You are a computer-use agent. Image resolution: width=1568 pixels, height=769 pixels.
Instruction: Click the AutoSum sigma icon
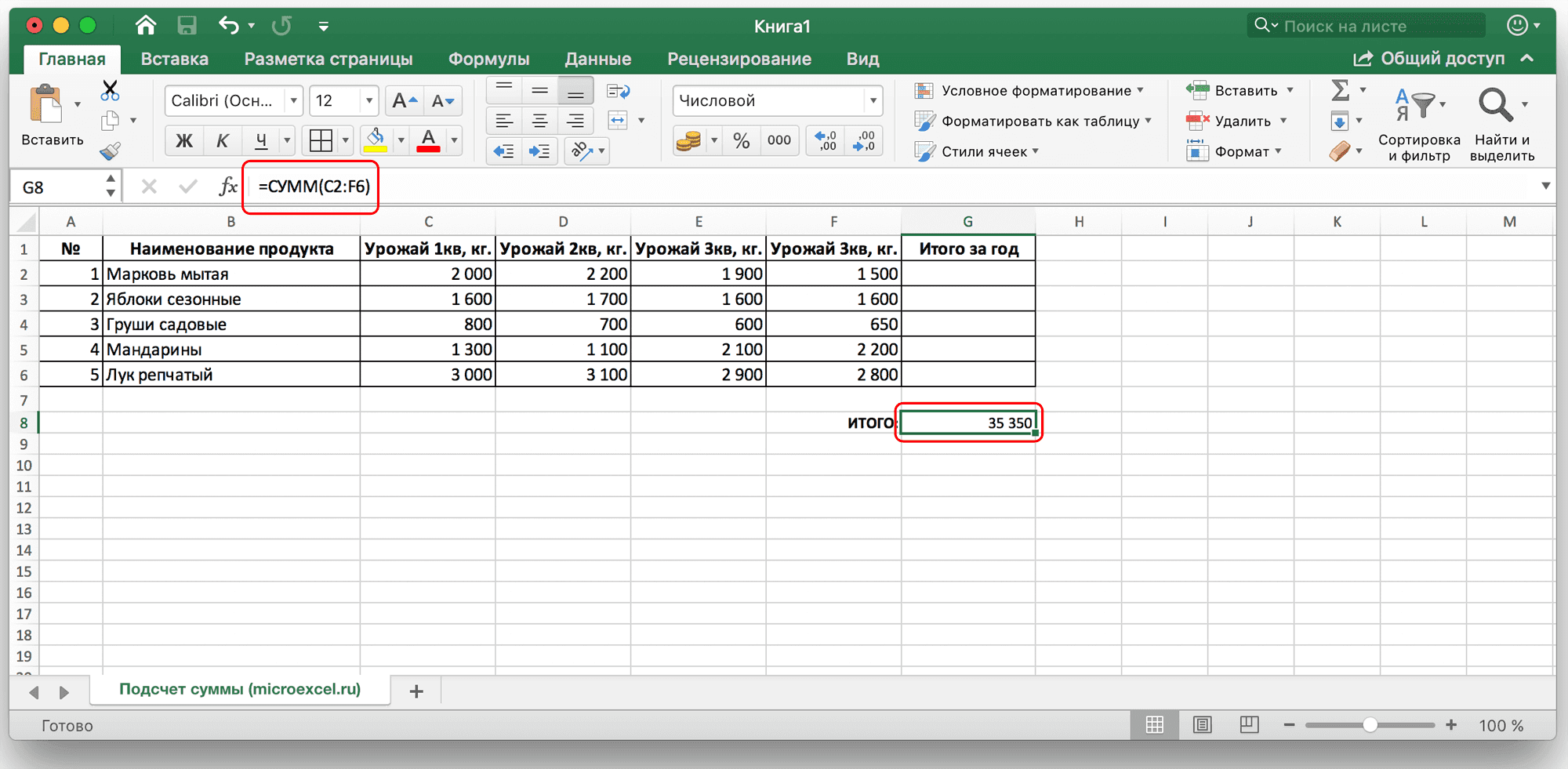1341,90
